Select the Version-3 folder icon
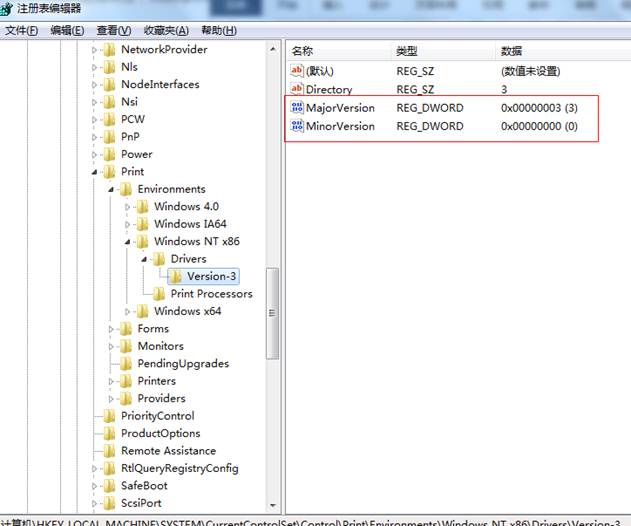Screen dimensions: 631x526 [175, 276]
